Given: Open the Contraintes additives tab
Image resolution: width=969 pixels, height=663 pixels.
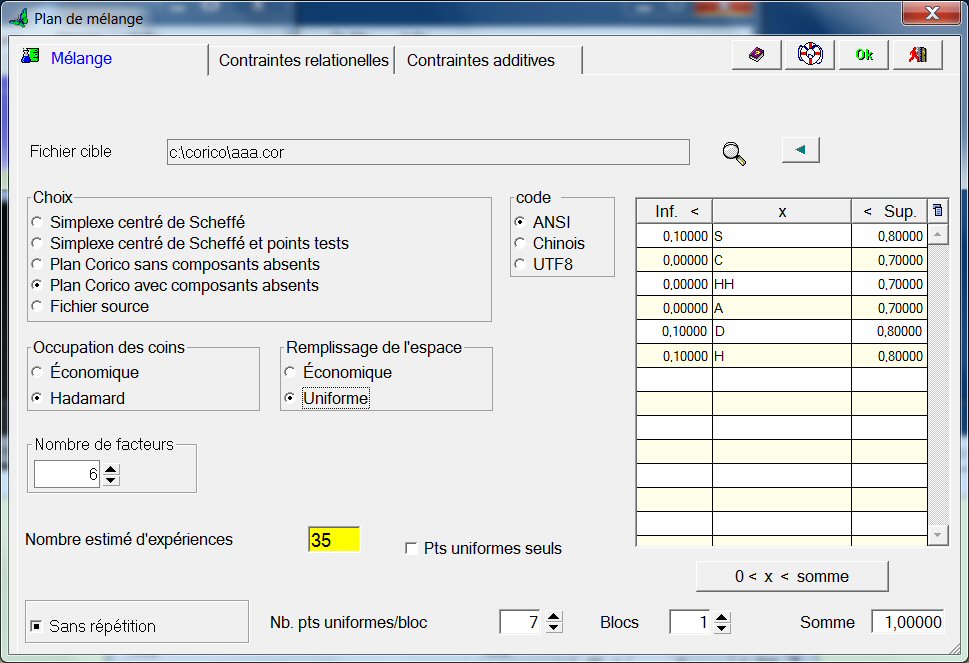Looking at the screenshot, I should point(481,60).
